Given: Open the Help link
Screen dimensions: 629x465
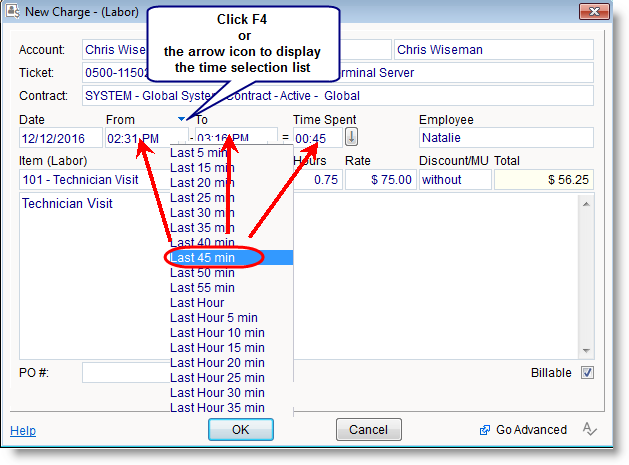Looking at the screenshot, I should coord(23,431).
